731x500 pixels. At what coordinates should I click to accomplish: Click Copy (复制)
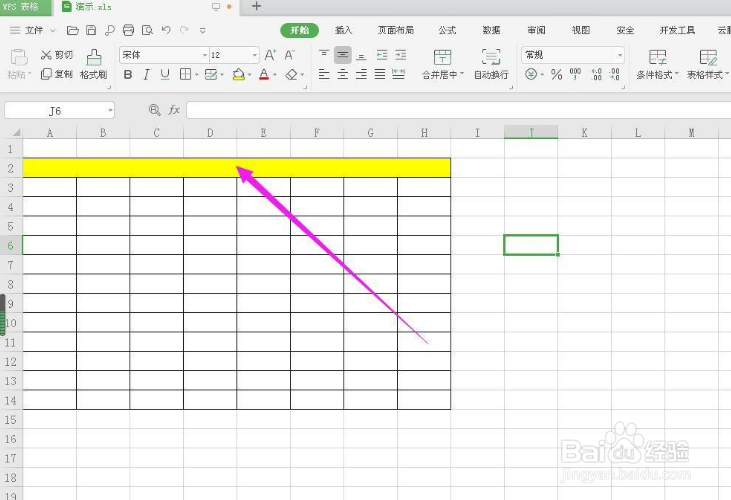coord(57,74)
